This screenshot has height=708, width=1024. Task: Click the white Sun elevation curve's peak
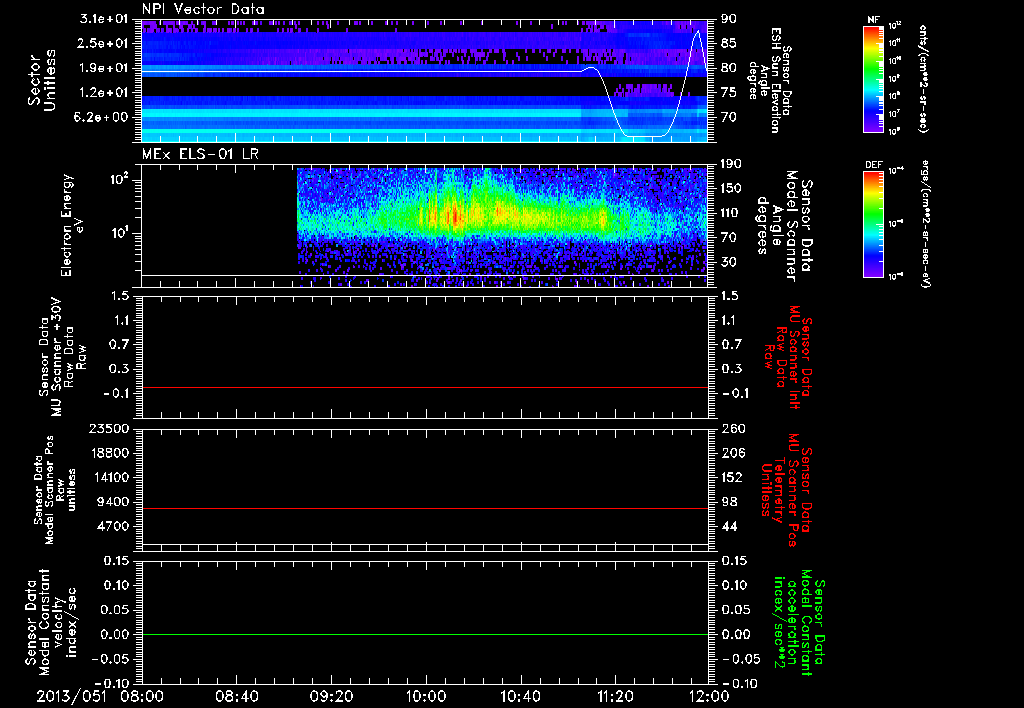(x=698, y=30)
